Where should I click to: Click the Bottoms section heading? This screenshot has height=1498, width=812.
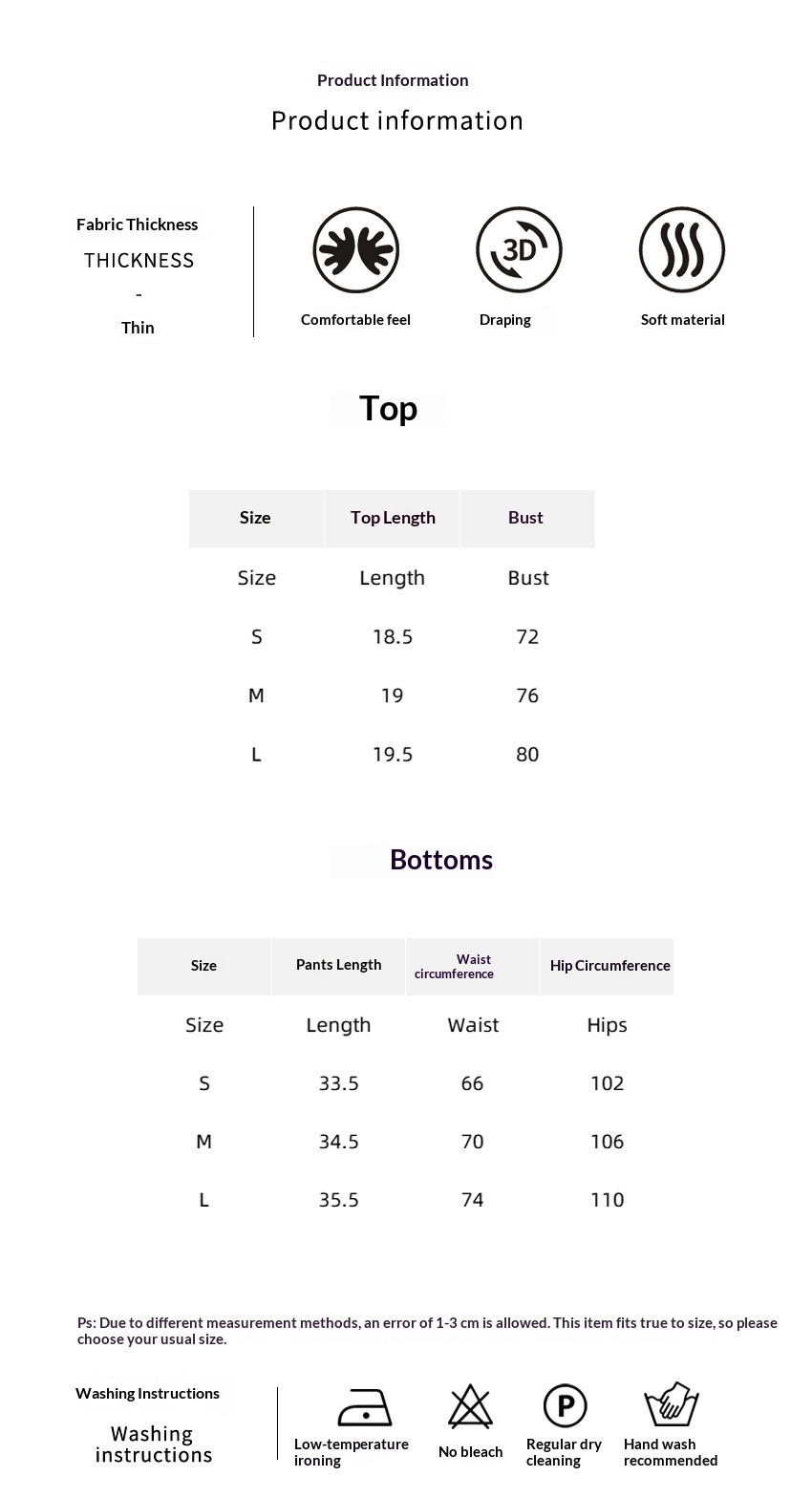440,860
